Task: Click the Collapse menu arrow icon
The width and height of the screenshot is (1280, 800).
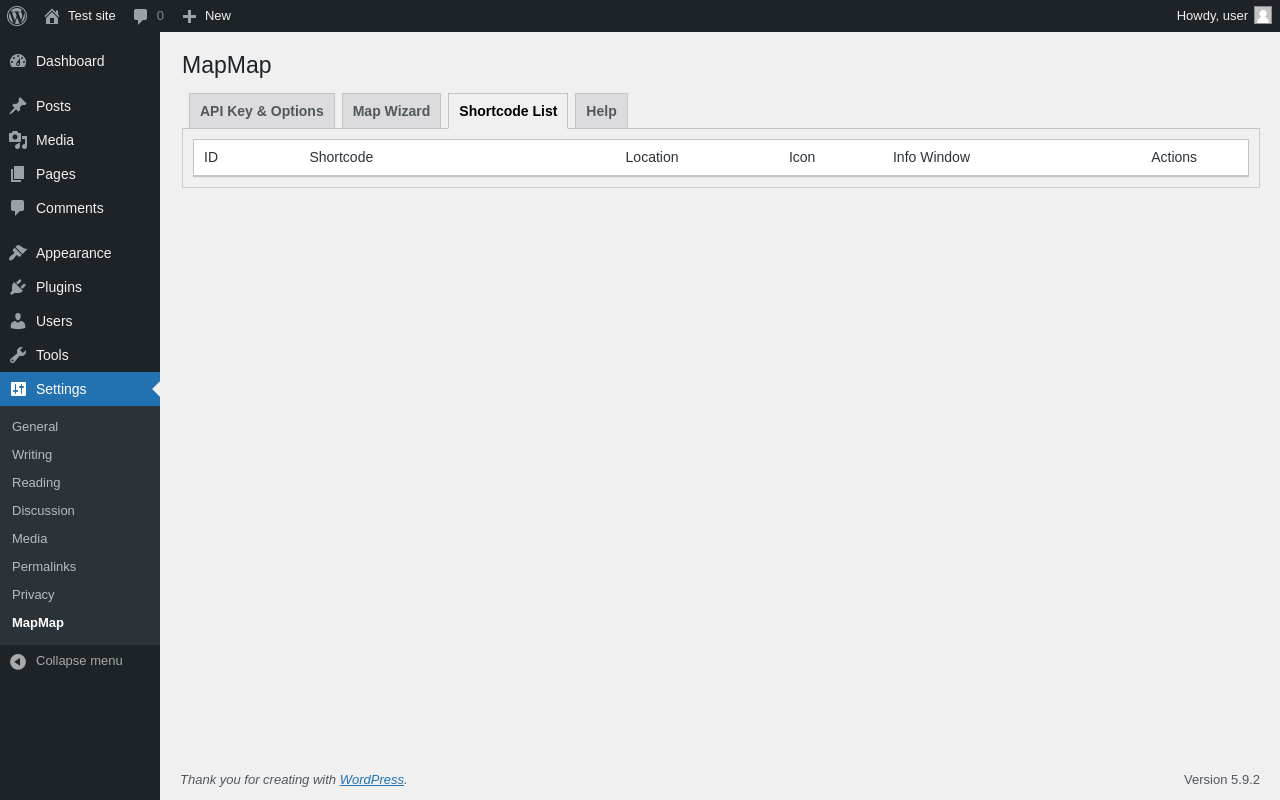Action: tap(18, 661)
